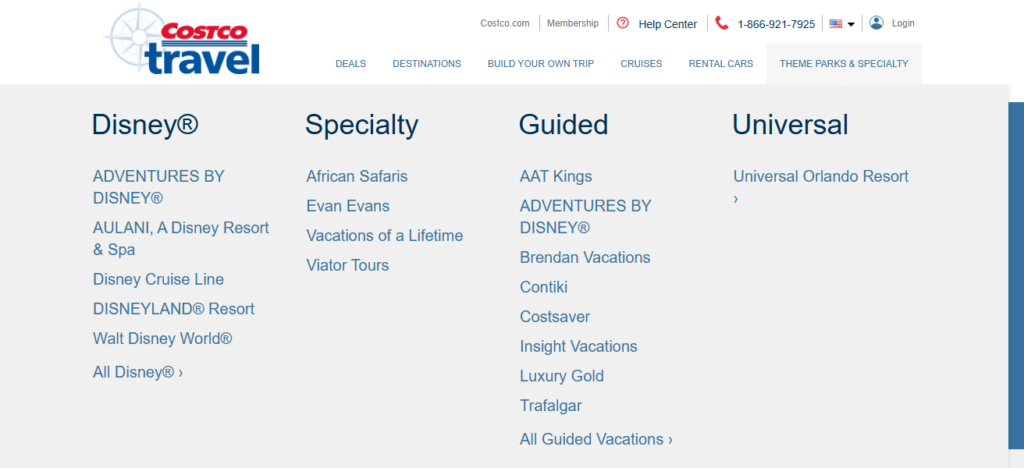The width and height of the screenshot is (1024, 468).
Task: Open AAT Kings guided vacations
Action: point(556,176)
